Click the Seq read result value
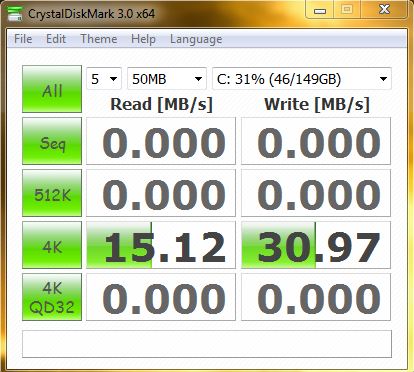This screenshot has width=414, height=372. (161, 141)
